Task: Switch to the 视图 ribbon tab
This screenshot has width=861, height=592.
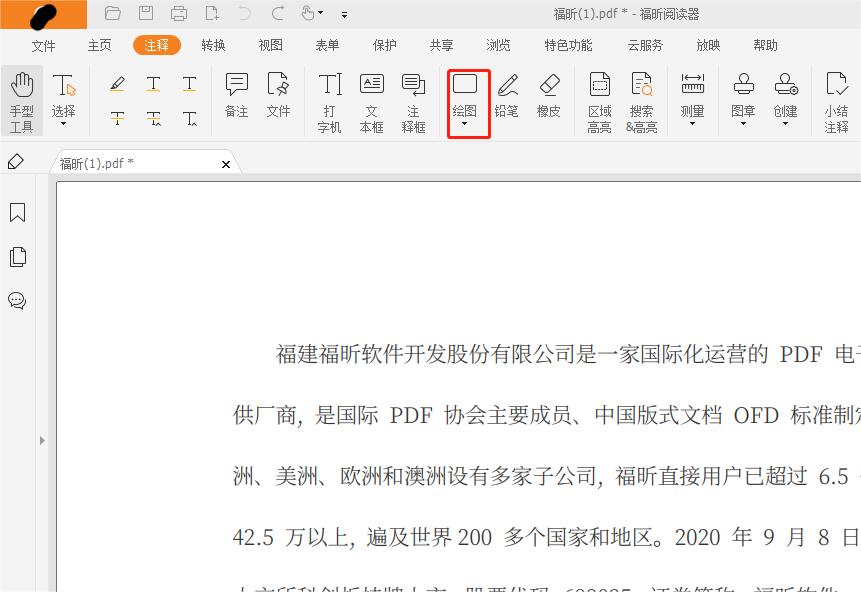Action: 271,45
